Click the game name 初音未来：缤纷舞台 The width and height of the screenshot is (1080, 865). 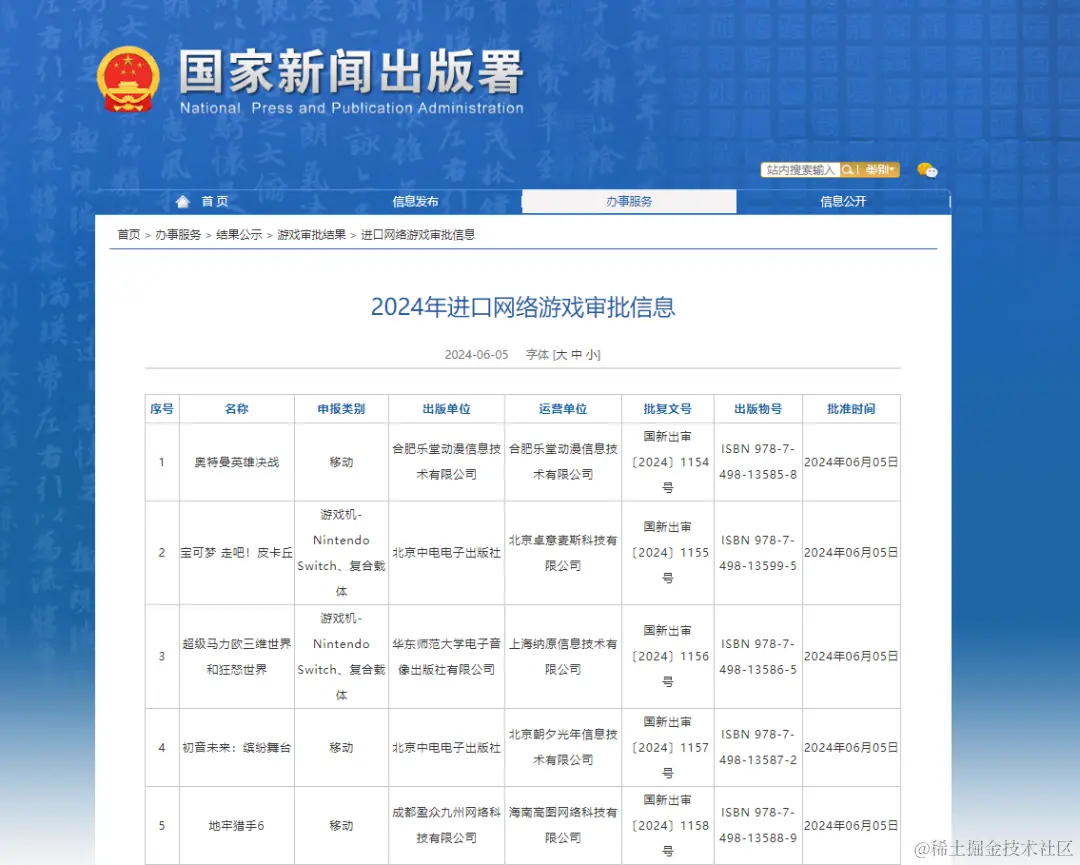pos(236,747)
